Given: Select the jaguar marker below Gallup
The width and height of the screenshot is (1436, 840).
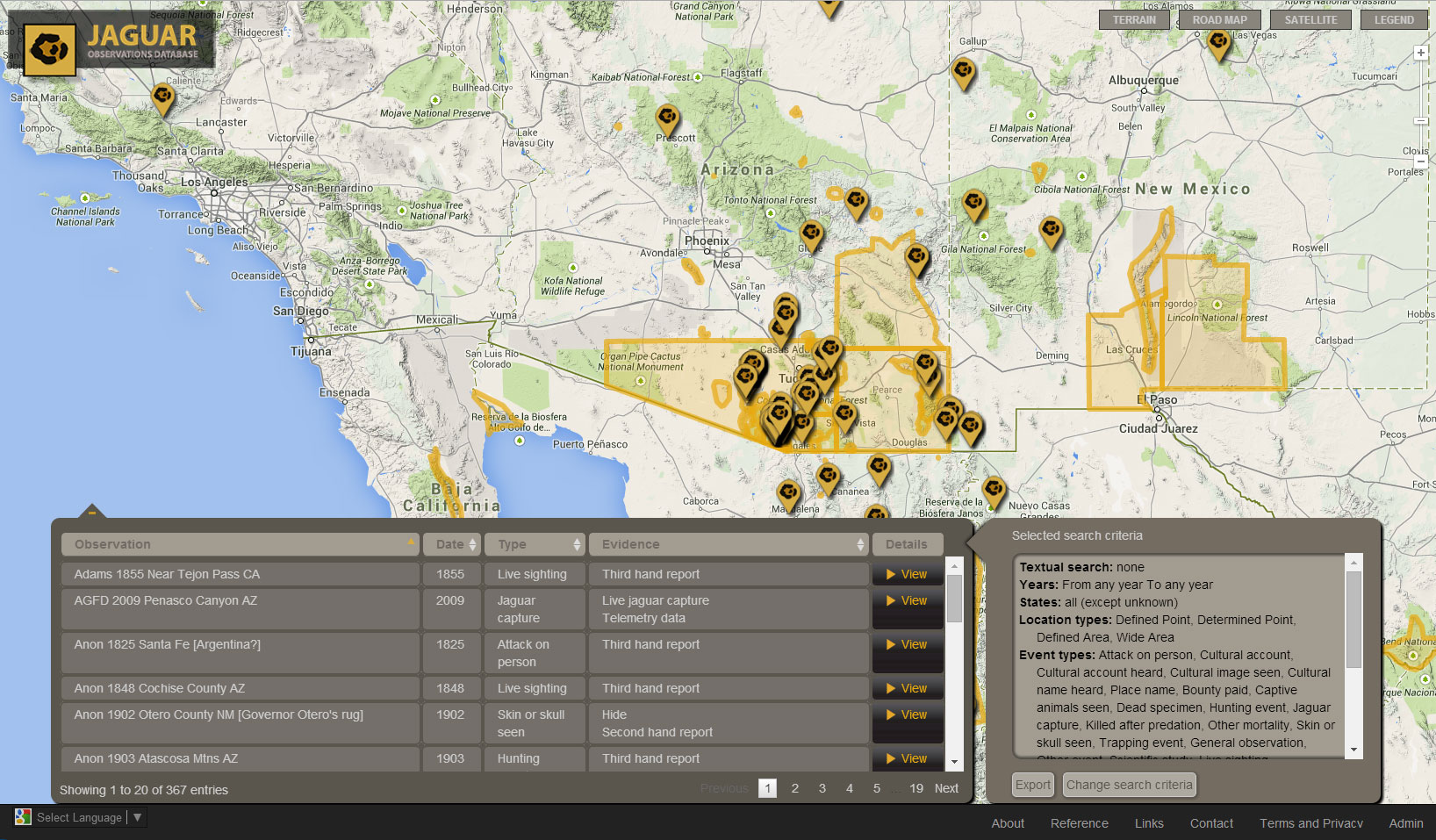Looking at the screenshot, I should [x=964, y=73].
